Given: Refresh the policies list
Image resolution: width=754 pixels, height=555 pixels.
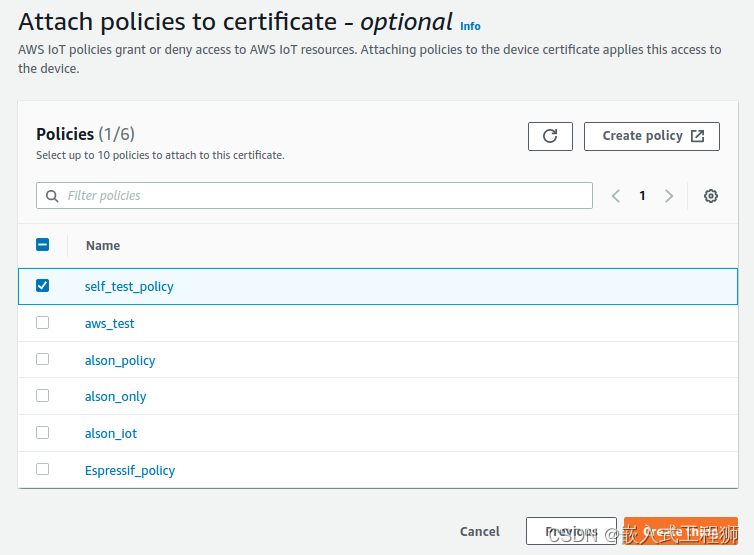Looking at the screenshot, I should point(550,136).
